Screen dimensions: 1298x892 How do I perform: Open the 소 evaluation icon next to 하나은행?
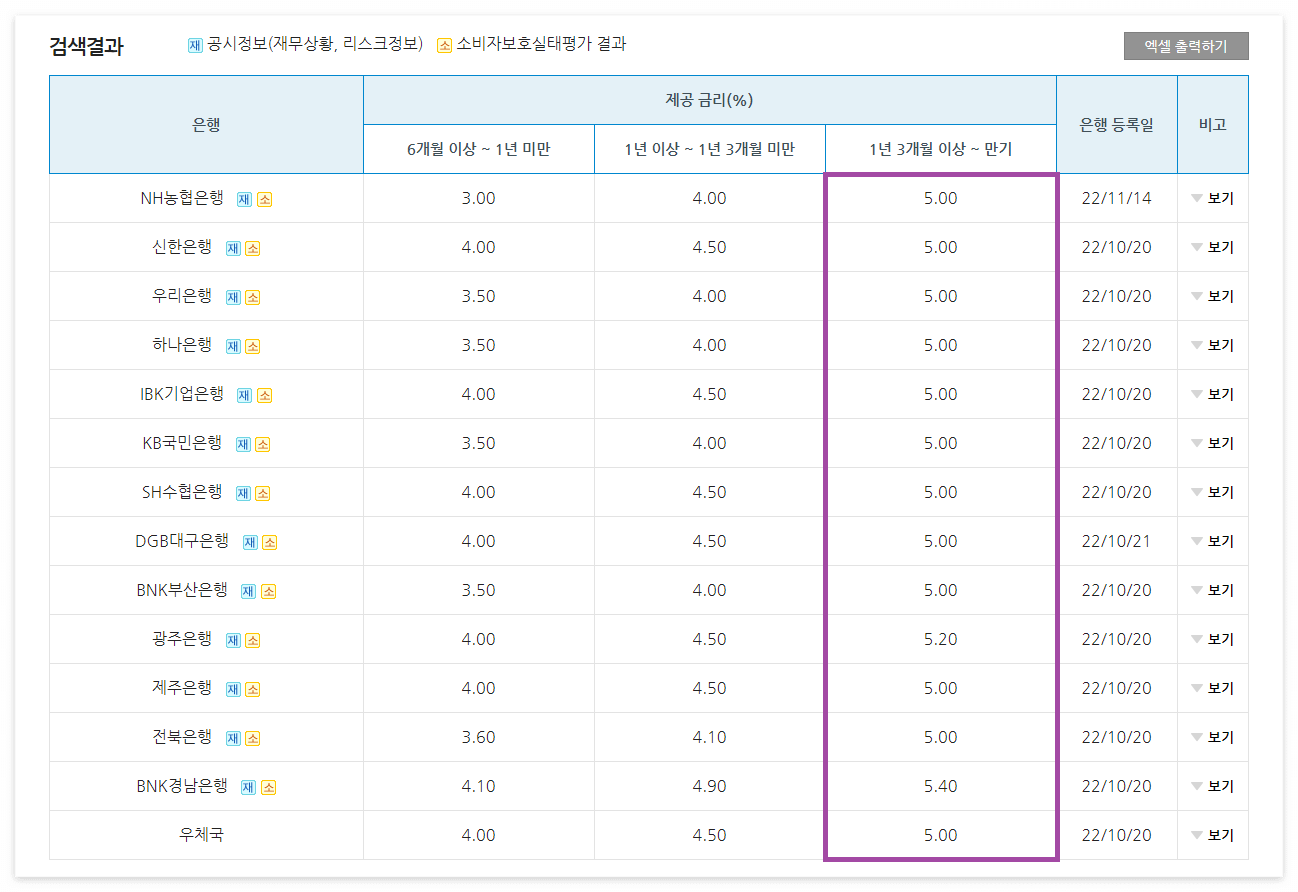pyautogui.click(x=253, y=345)
